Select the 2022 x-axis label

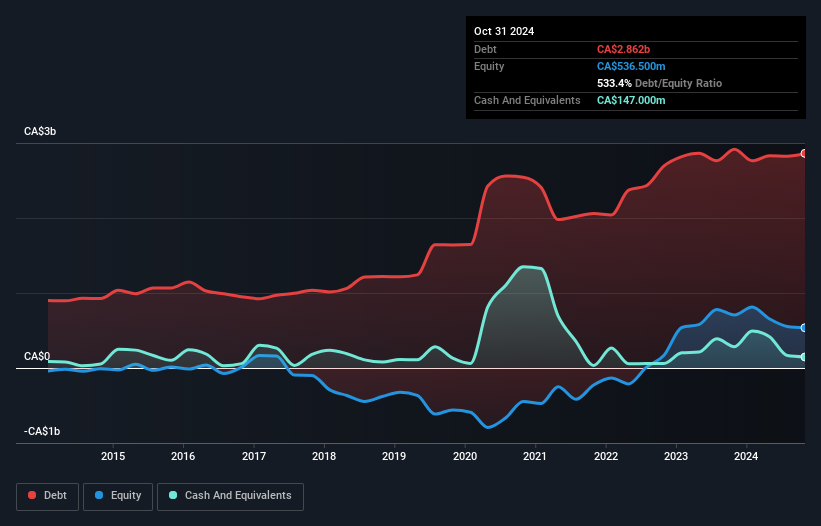click(x=606, y=456)
